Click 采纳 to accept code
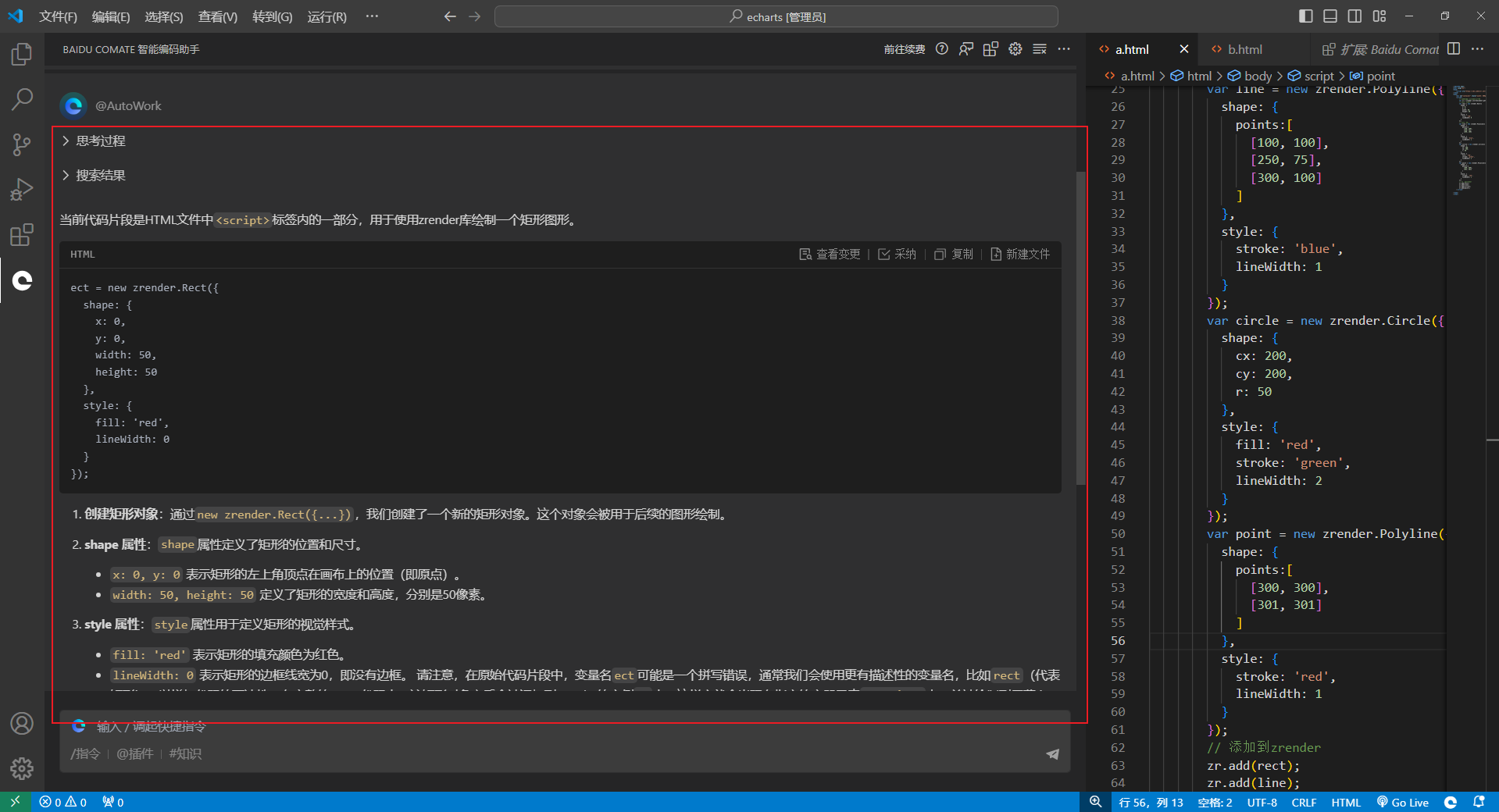The width and height of the screenshot is (1499, 812). click(x=897, y=255)
